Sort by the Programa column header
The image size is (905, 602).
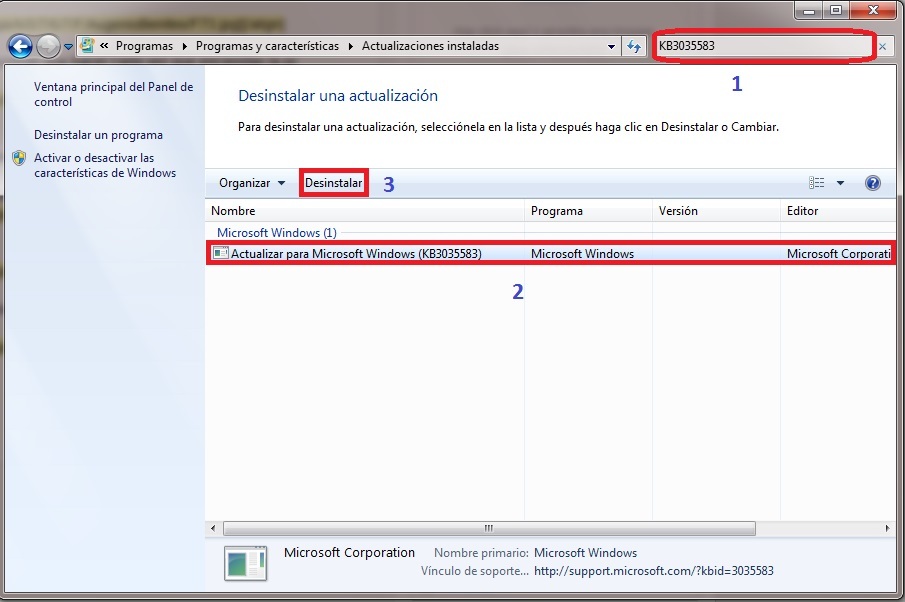click(589, 211)
